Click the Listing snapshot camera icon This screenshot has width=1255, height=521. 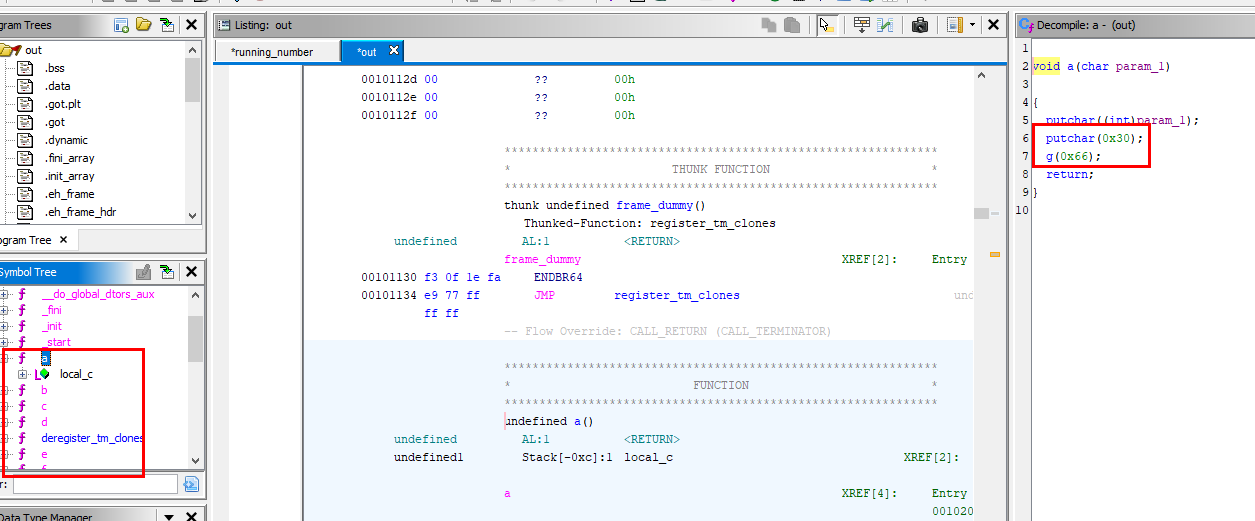[920, 25]
